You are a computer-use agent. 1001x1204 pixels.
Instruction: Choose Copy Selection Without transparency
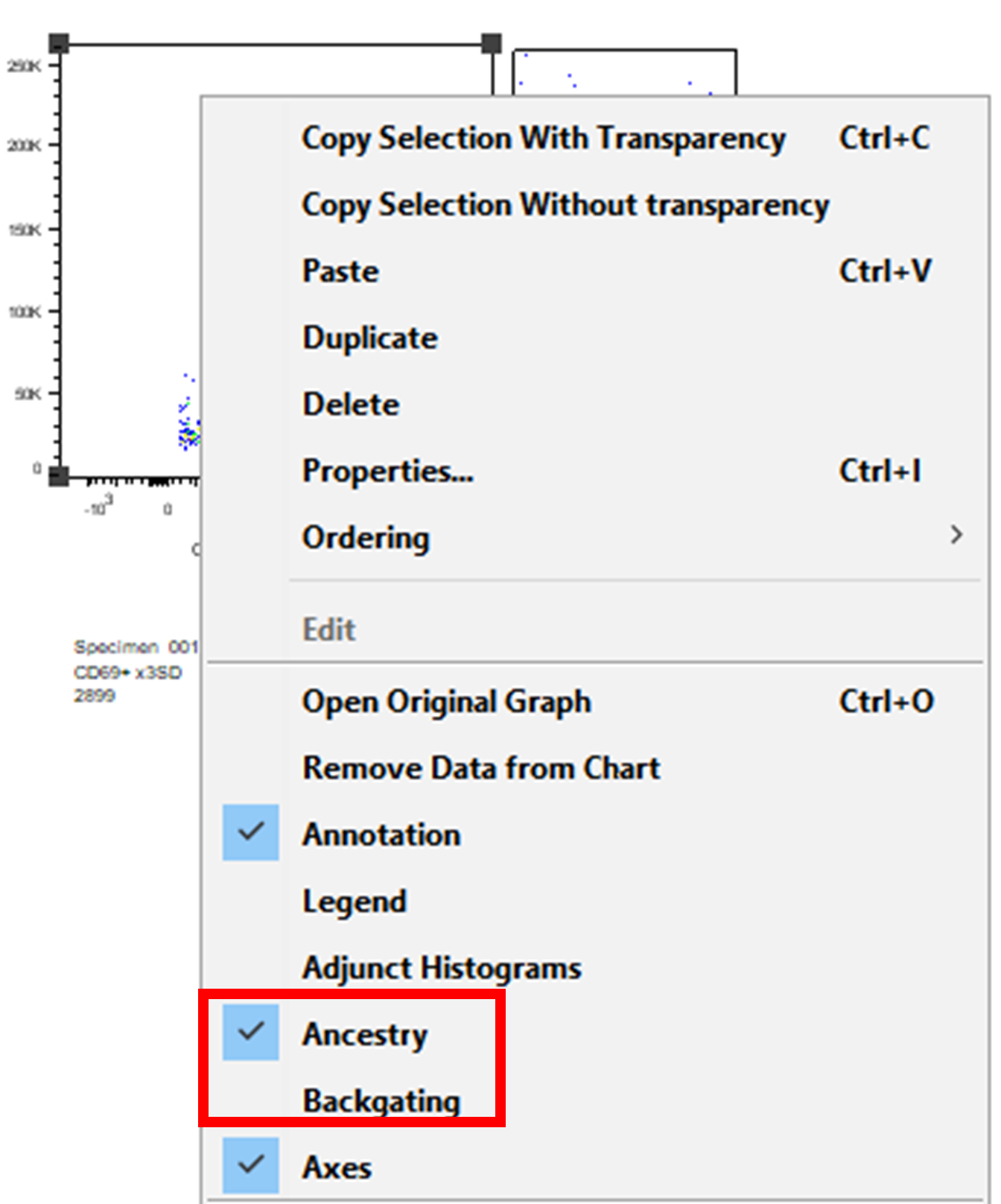(x=565, y=205)
